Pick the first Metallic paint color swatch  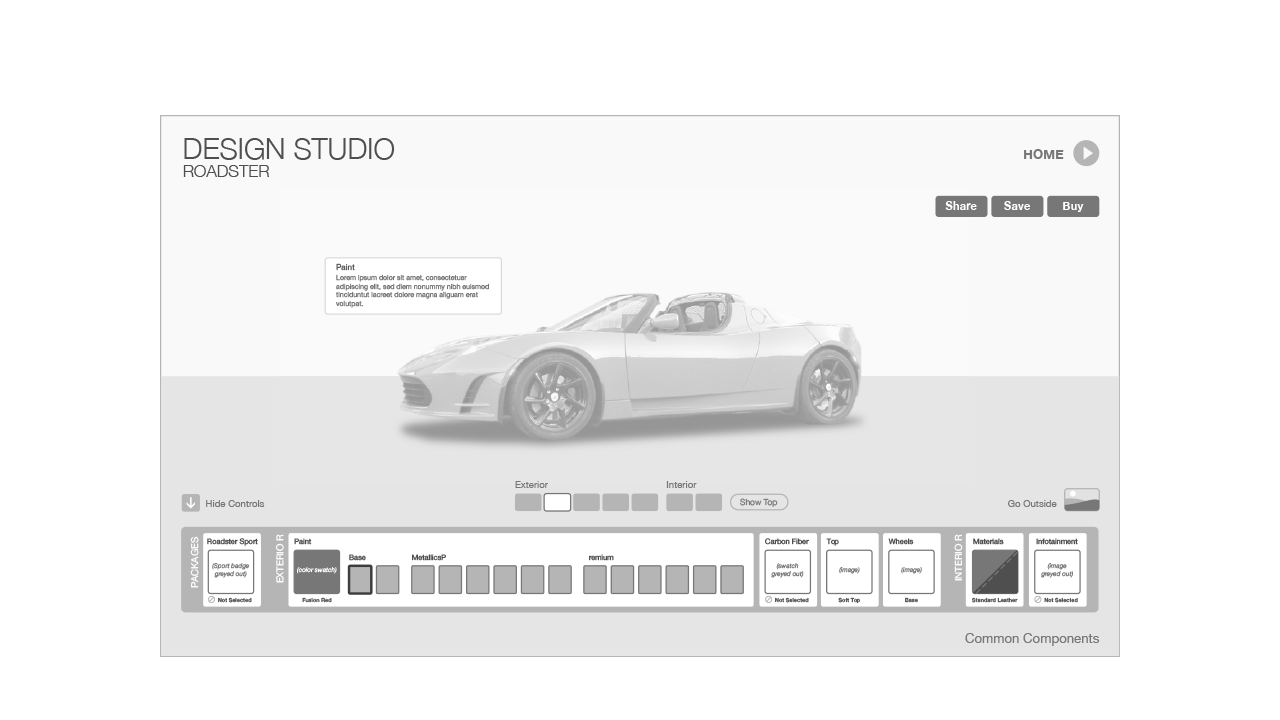423,579
